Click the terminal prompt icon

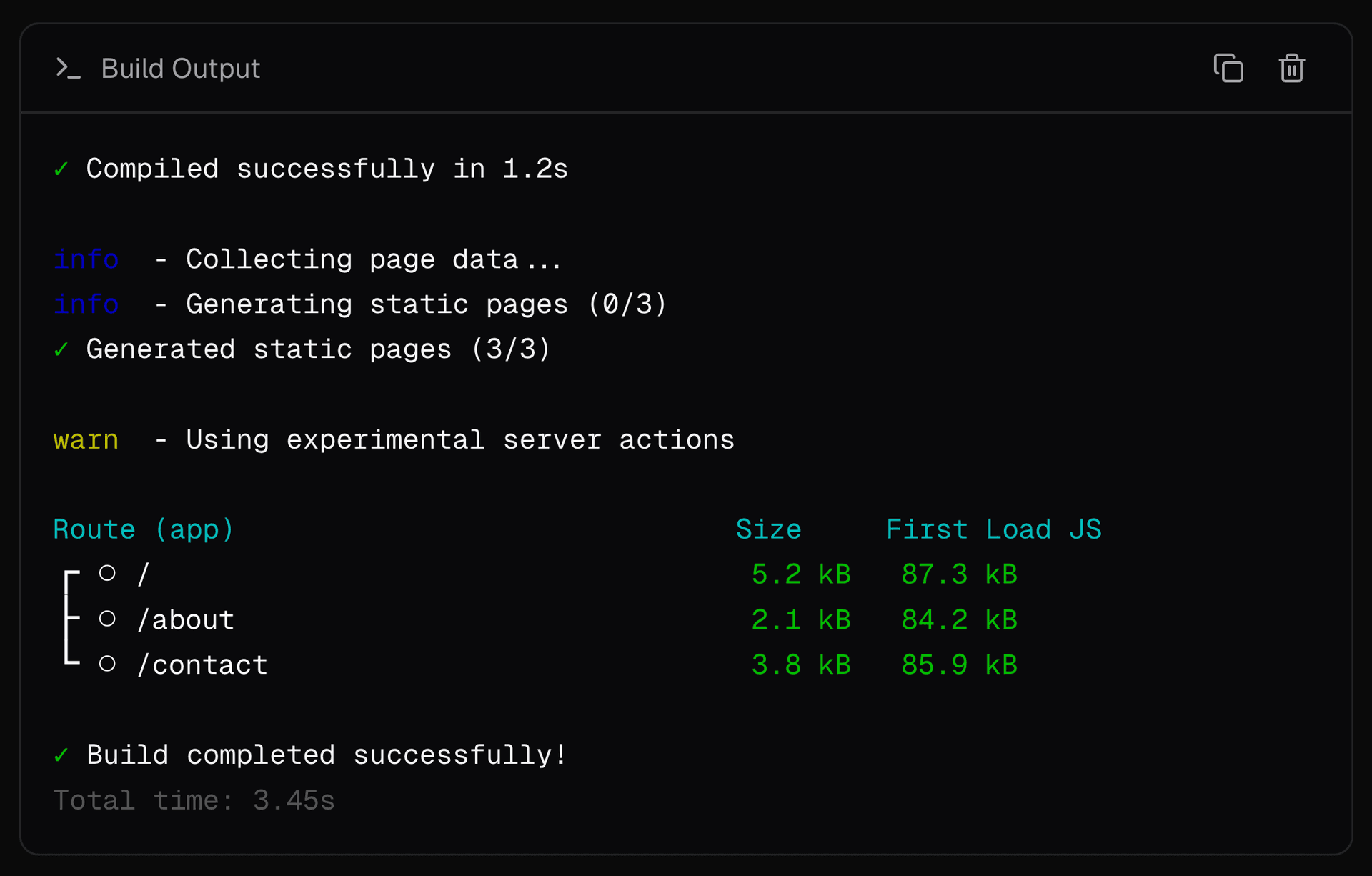pos(68,69)
